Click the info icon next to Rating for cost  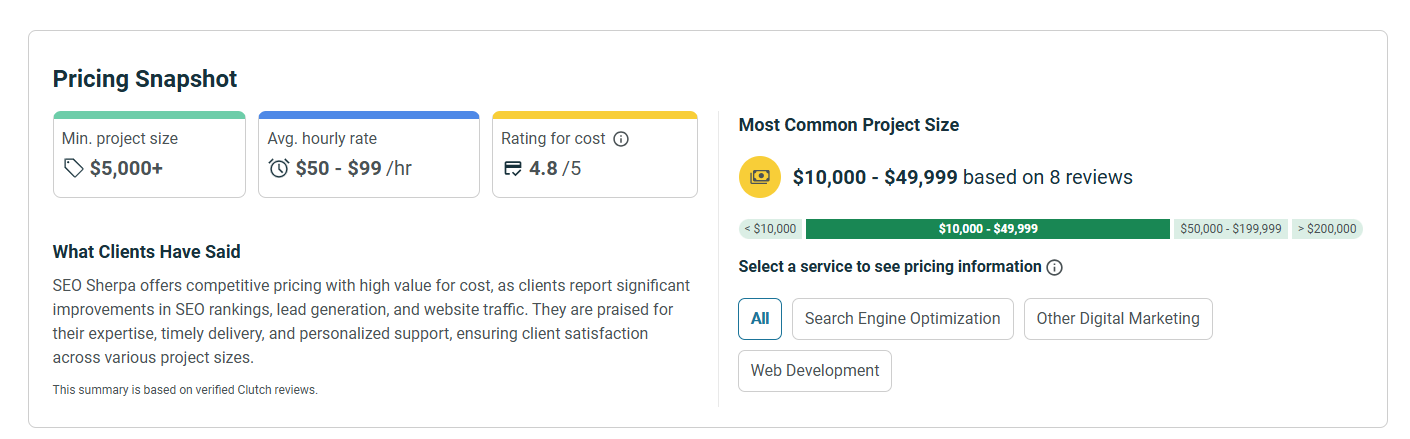point(621,139)
